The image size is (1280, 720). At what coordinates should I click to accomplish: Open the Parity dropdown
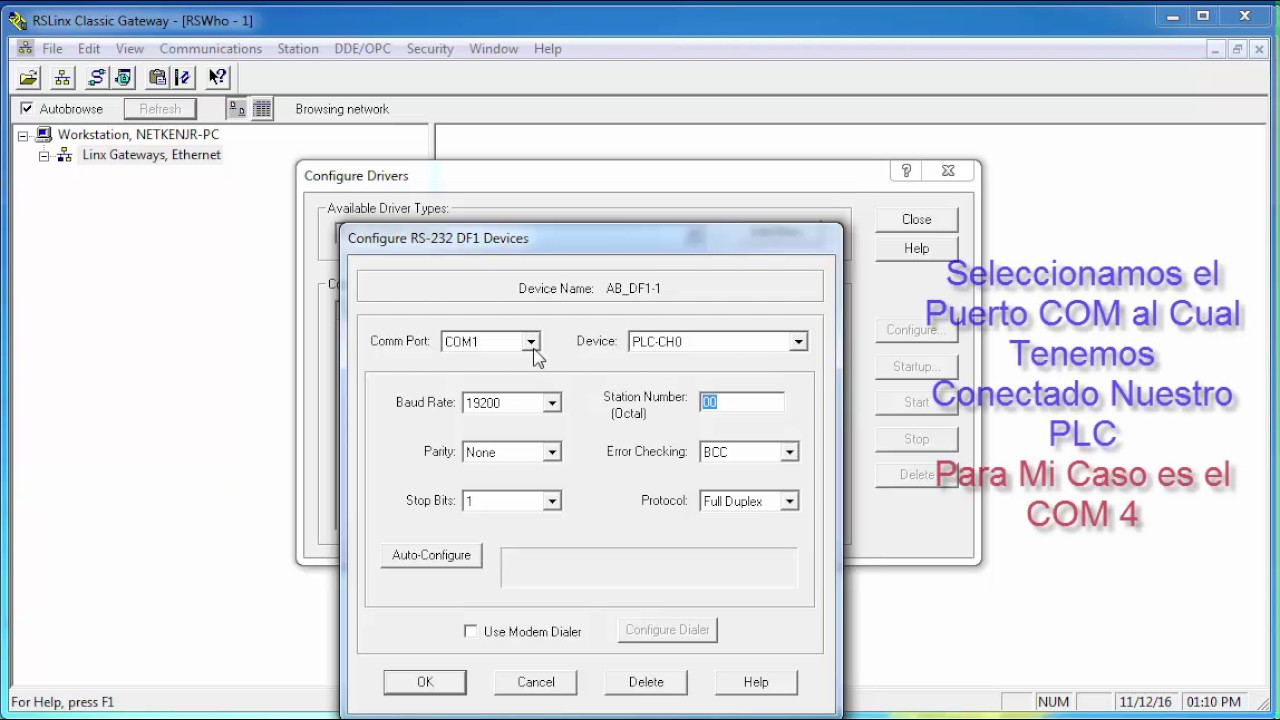pyautogui.click(x=551, y=452)
